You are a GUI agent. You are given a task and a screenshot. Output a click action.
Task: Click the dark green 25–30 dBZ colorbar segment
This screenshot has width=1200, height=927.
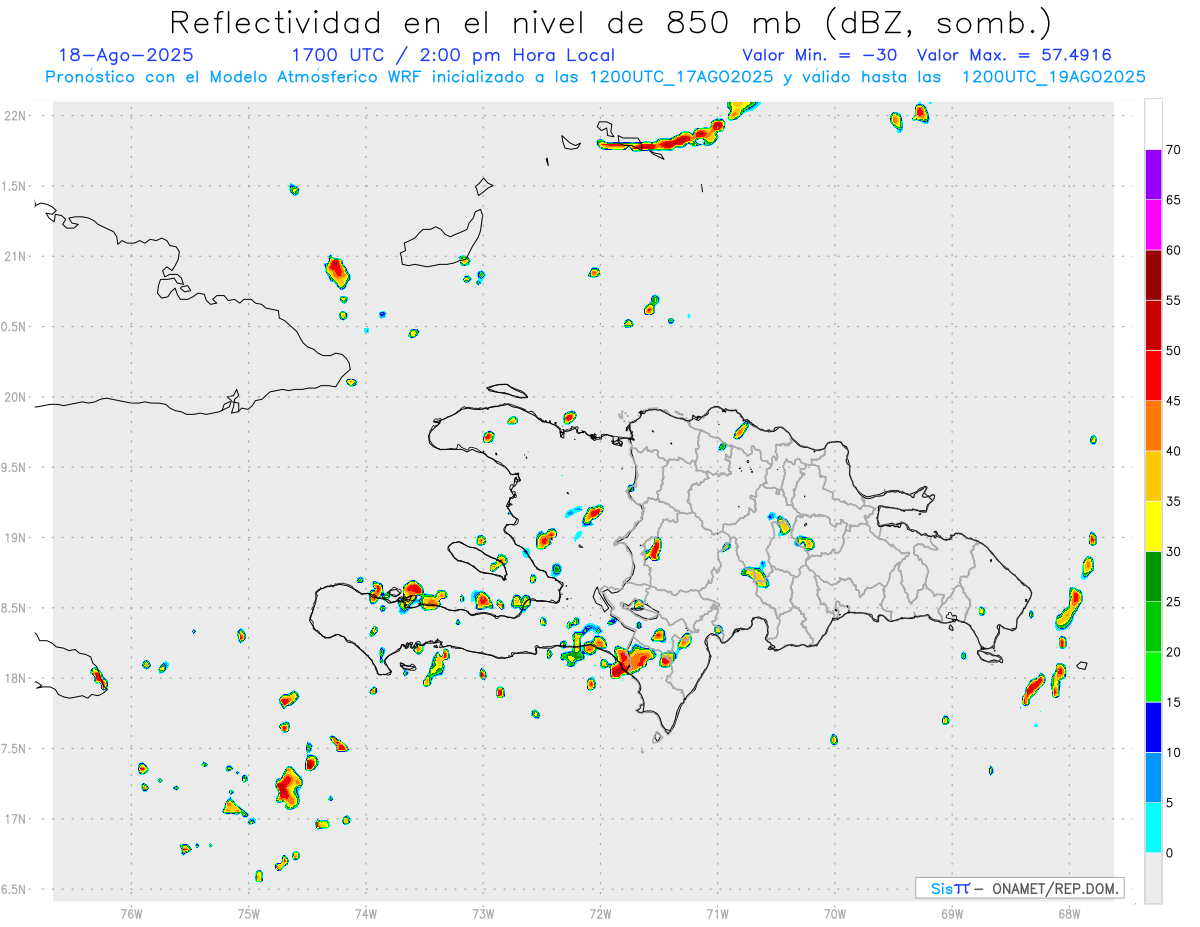tap(1153, 577)
